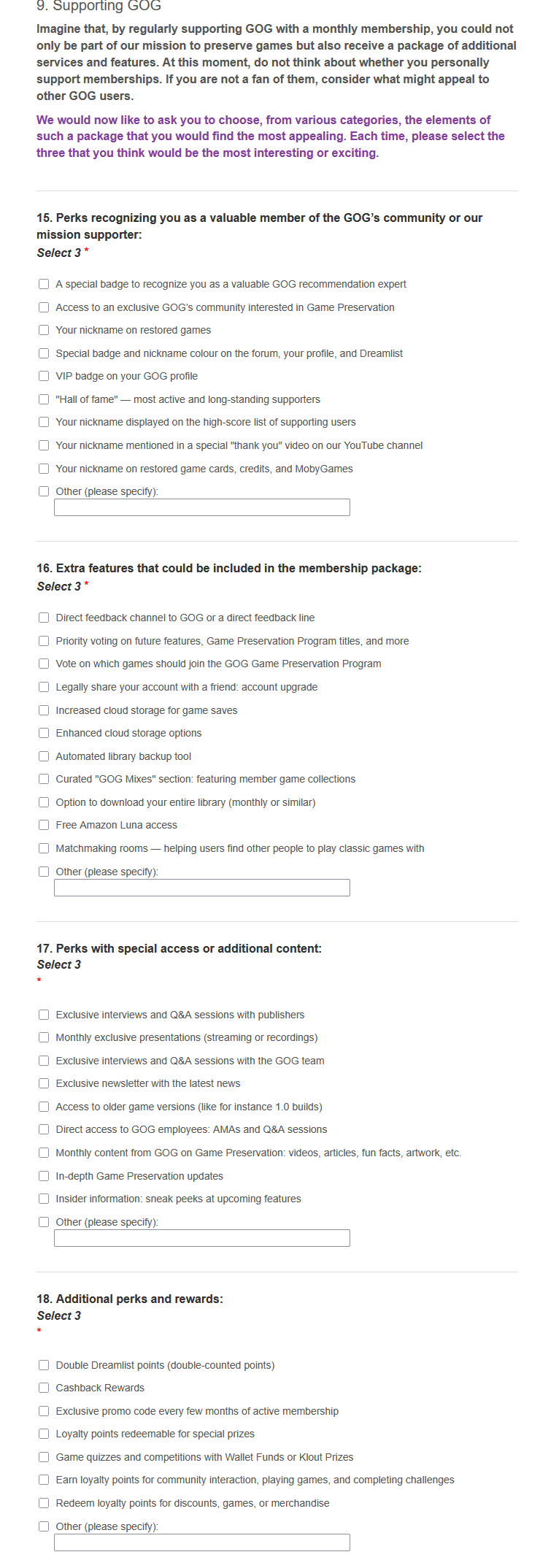Viewport: 540px width, 1568px height.
Task: Check the Matchmaking rooms option
Action: (x=44, y=848)
